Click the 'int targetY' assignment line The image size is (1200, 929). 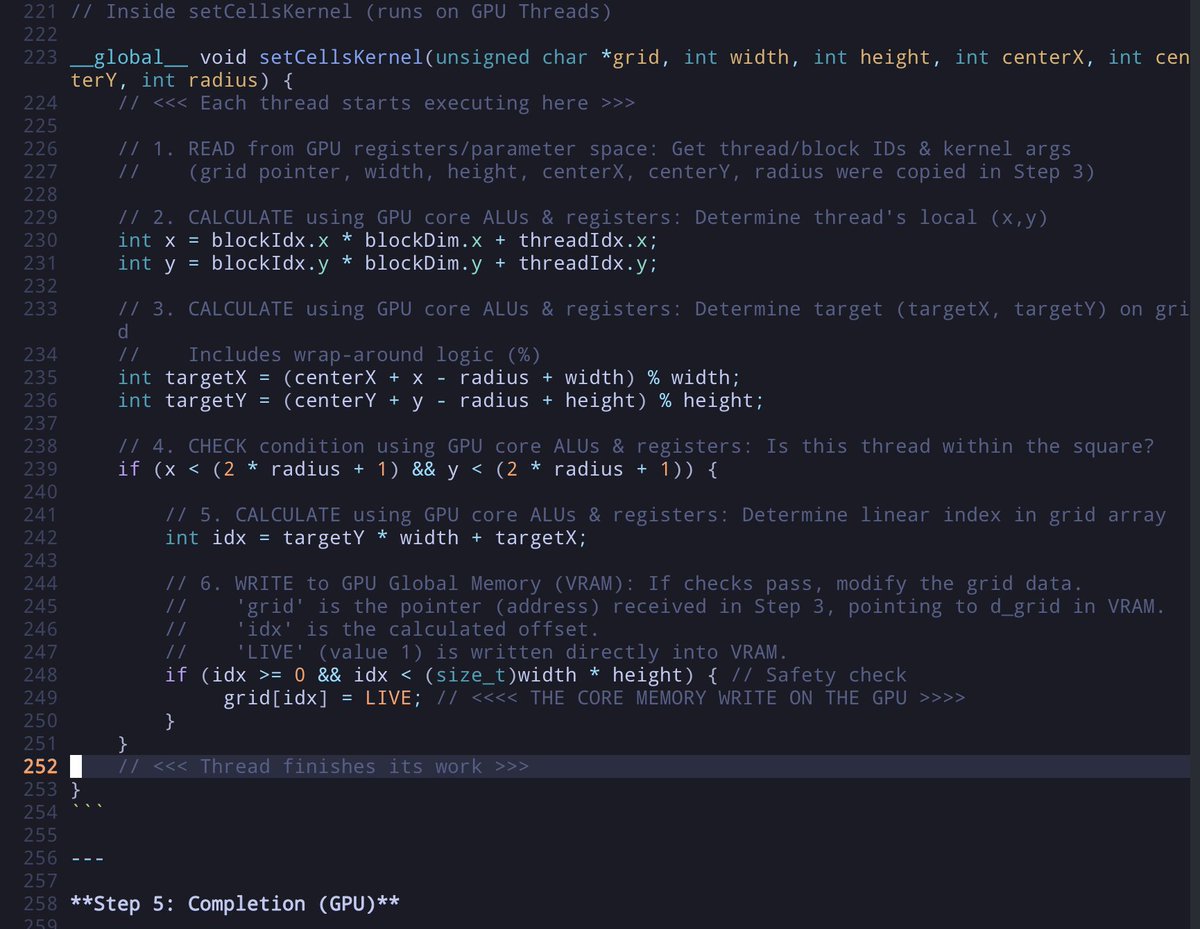click(x=441, y=401)
